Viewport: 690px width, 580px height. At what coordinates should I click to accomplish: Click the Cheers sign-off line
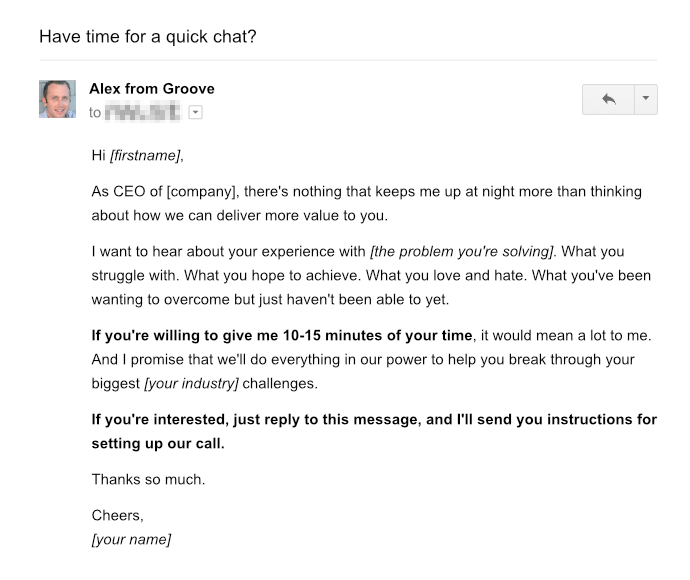(117, 516)
